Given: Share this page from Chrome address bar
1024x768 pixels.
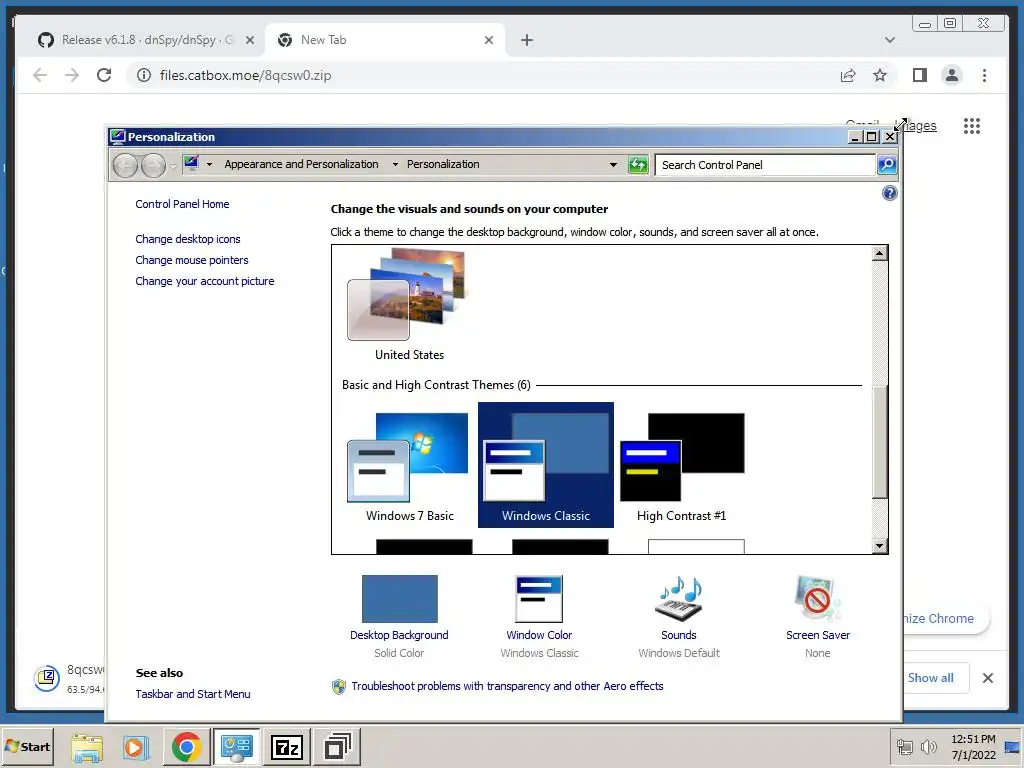Looking at the screenshot, I should (x=848, y=75).
